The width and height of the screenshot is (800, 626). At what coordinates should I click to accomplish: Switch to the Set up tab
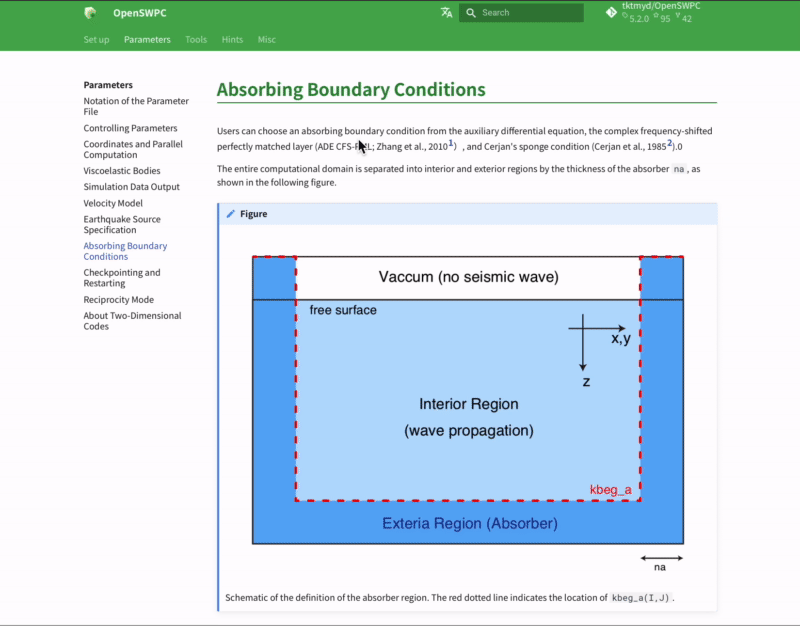pos(96,39)
